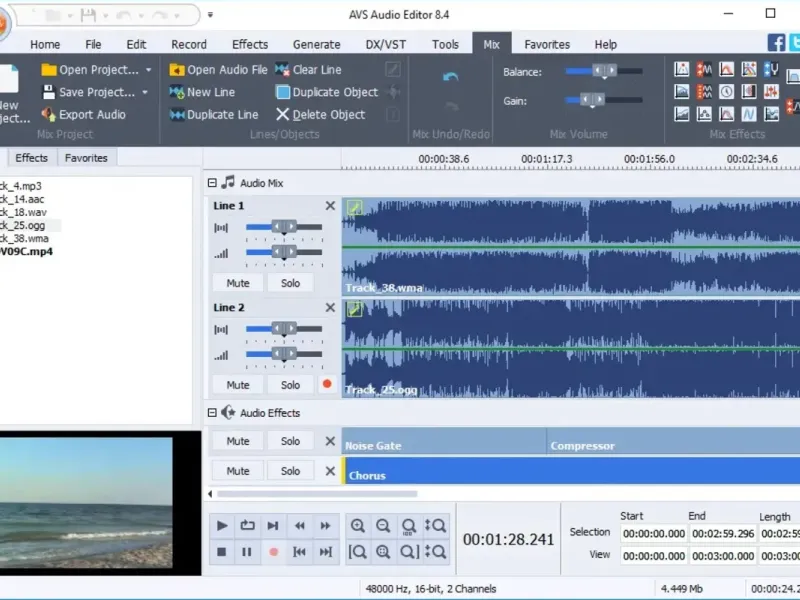
Task: Collapse the Audio Effects section
Action: click(212, 413)
